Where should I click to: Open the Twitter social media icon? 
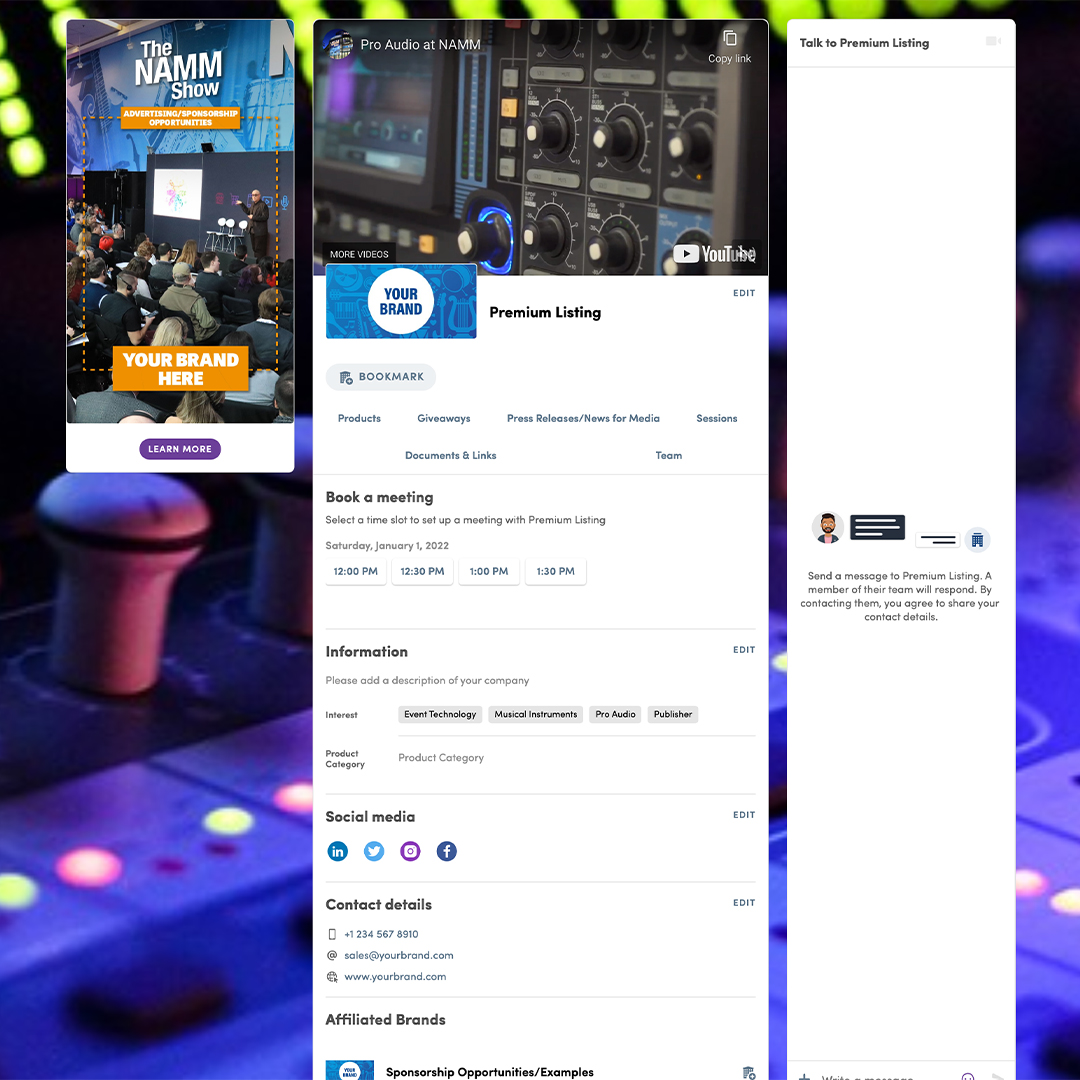pos(374,851)
